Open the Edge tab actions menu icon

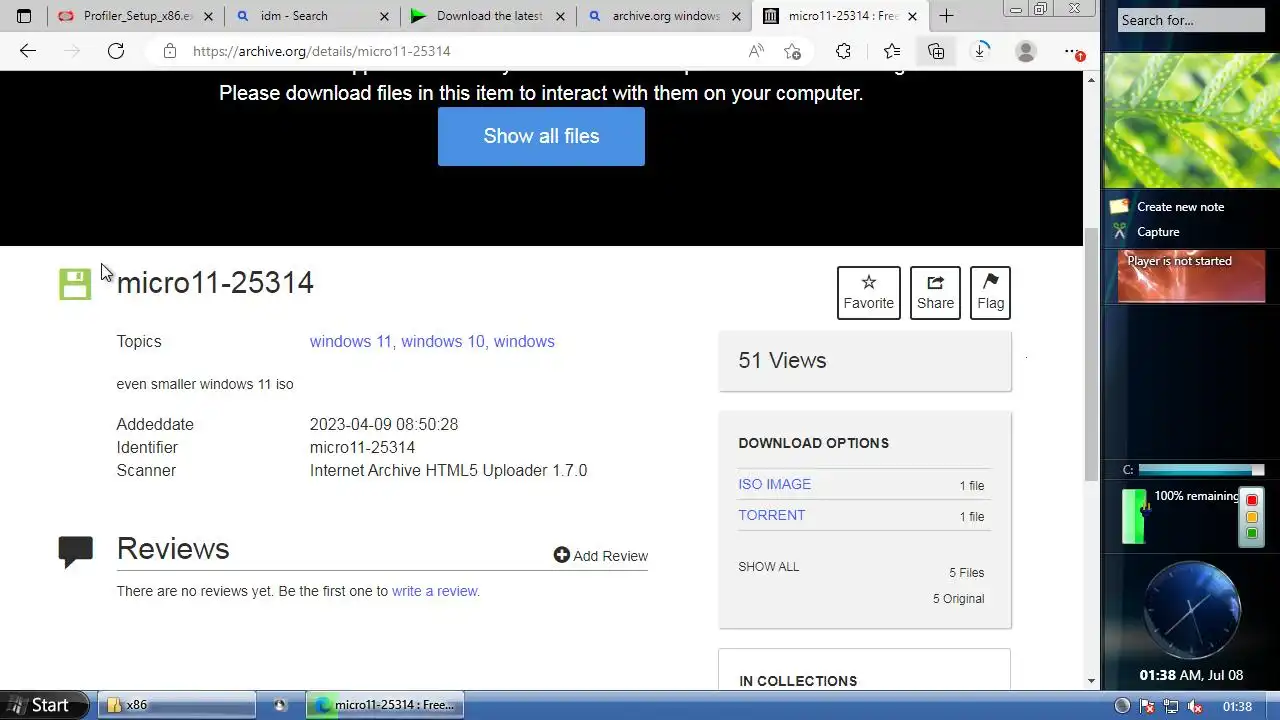24,16
